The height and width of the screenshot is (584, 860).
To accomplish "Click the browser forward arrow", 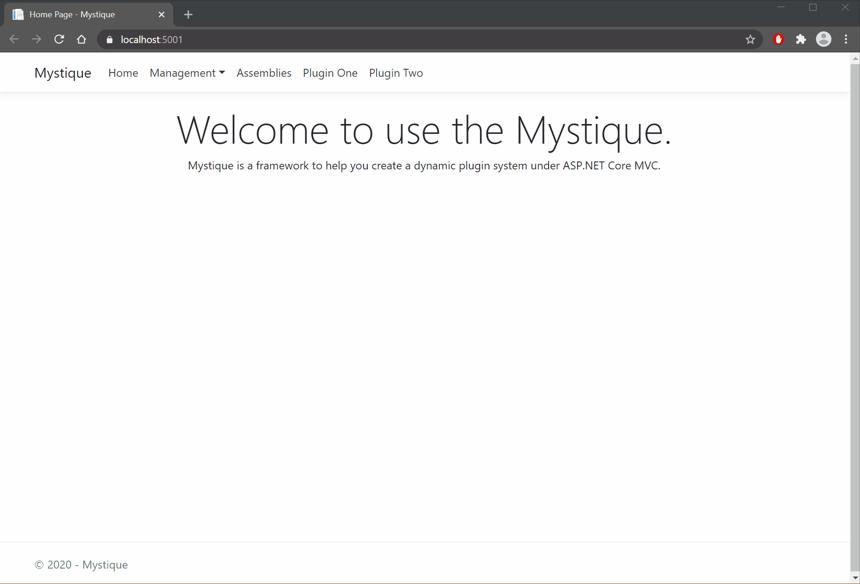I will pos(36,39).
